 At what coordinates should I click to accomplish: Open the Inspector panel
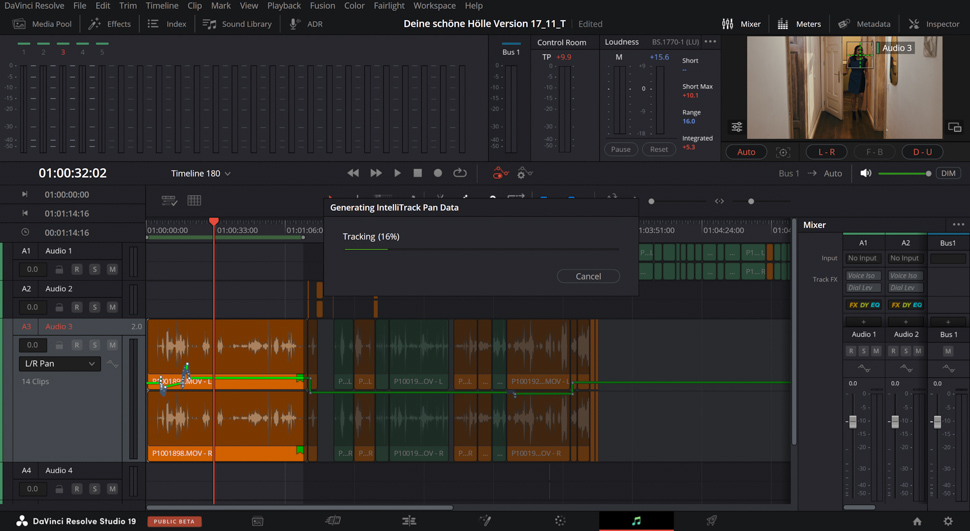point(934,24)
